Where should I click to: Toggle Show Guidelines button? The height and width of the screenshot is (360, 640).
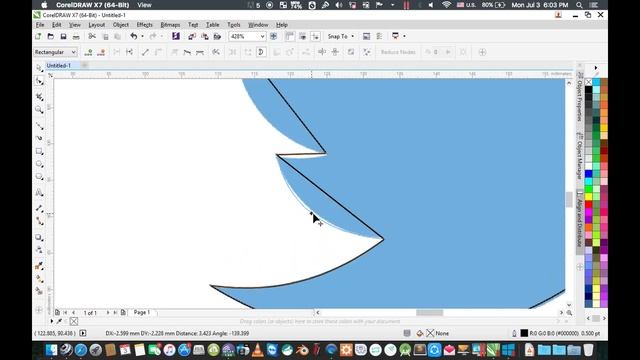point(316,36)
